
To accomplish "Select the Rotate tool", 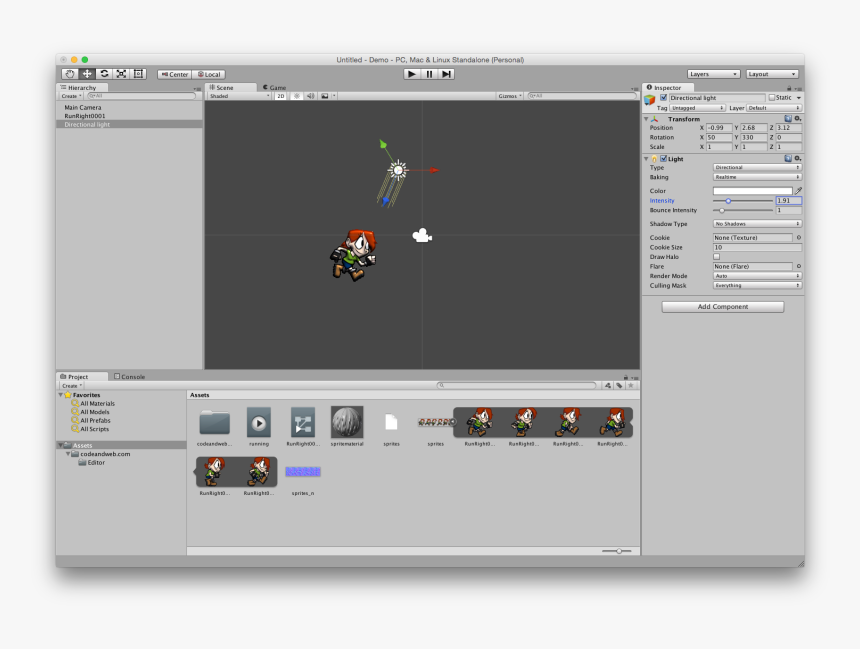I will pyautogui.click(x=104, y=73).
